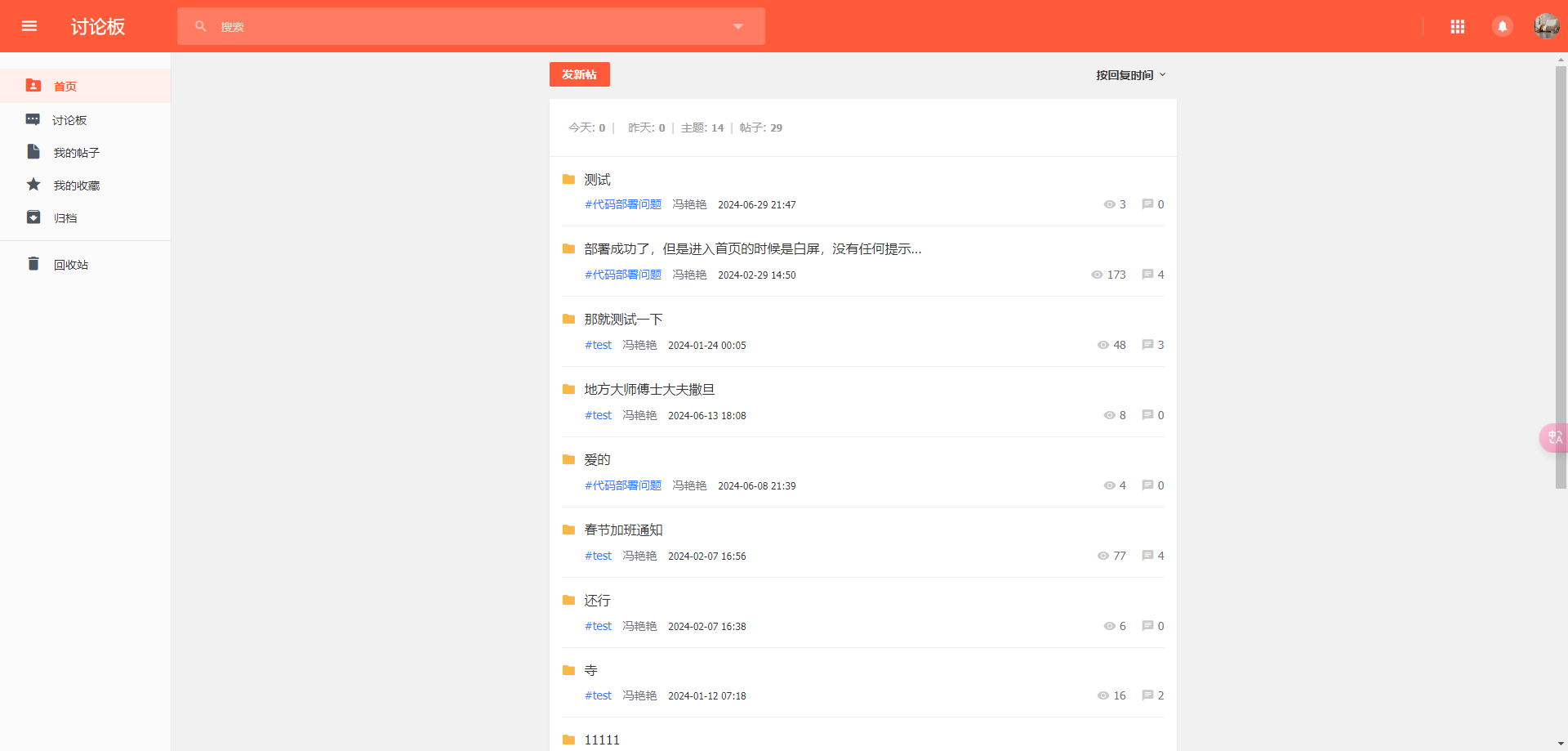Select 我的收藏 in sidebar
The height and width of the screenshot is (751, 1568).
tap(85, 185)
